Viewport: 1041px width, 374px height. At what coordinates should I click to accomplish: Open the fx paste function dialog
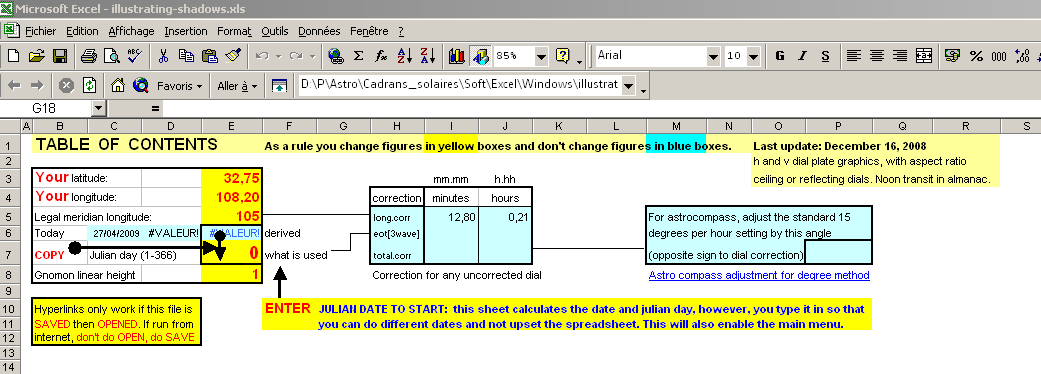(x=381, y=56)
